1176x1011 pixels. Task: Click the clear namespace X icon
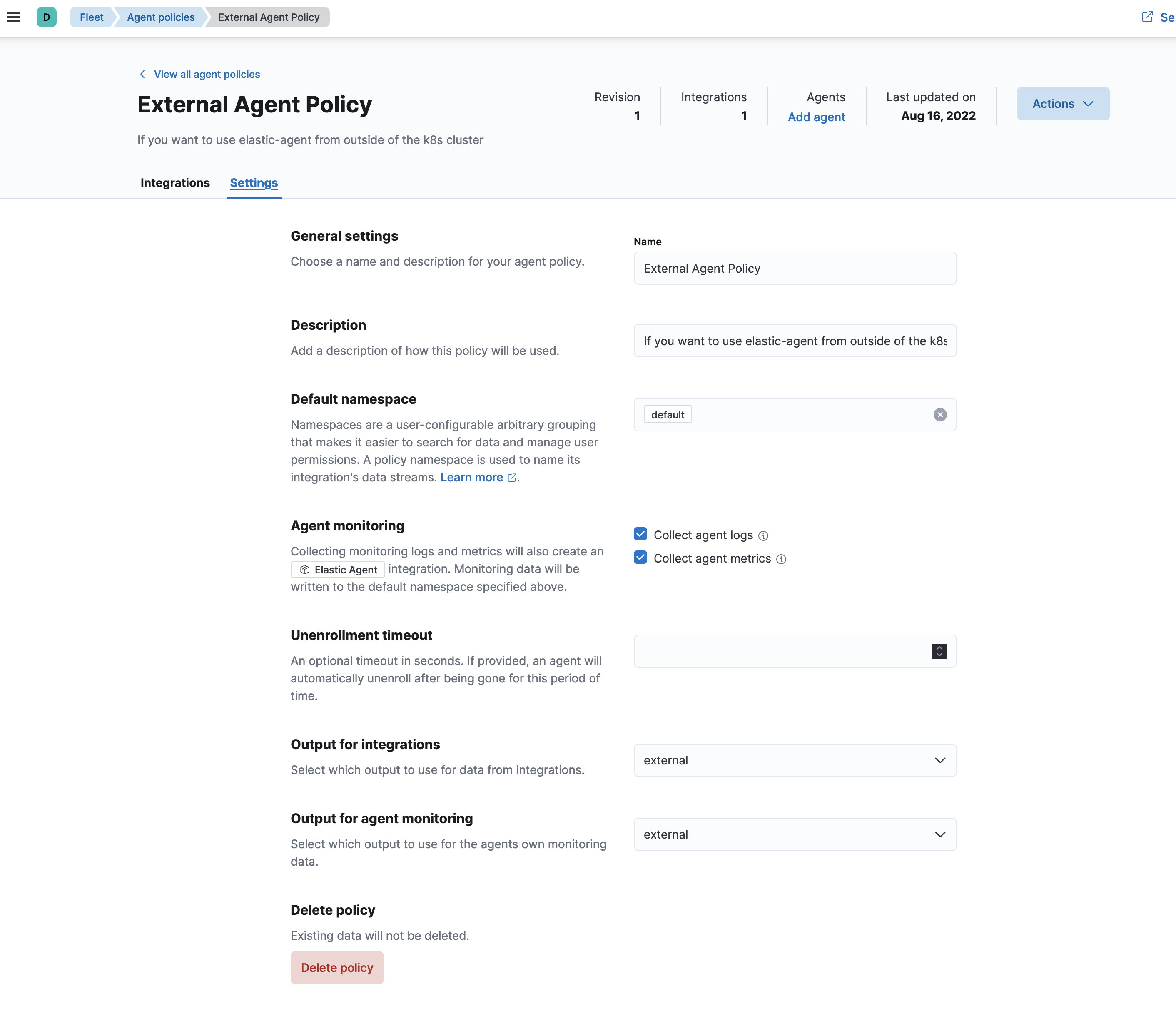pos(940,415)
